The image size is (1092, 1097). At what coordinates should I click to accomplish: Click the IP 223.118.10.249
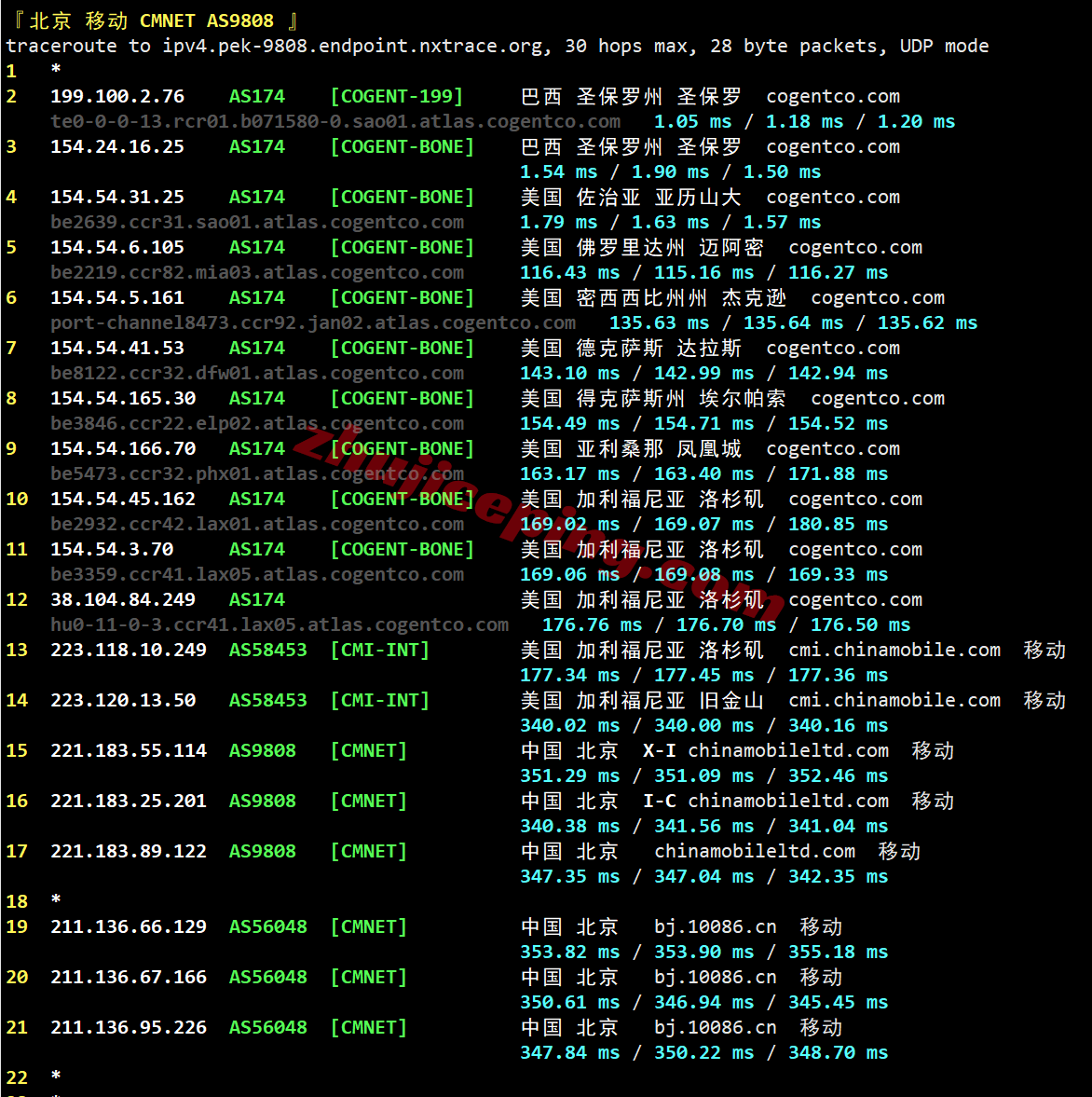point(129,651)
